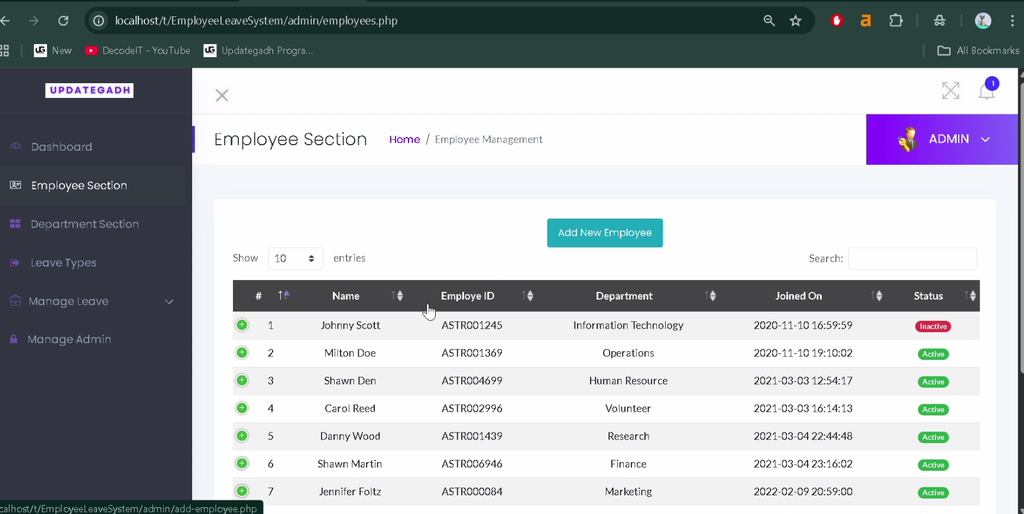Screen dimensions: 1024x514
Task: Open the Chrome profile avatar
Action: click(983, 20)
